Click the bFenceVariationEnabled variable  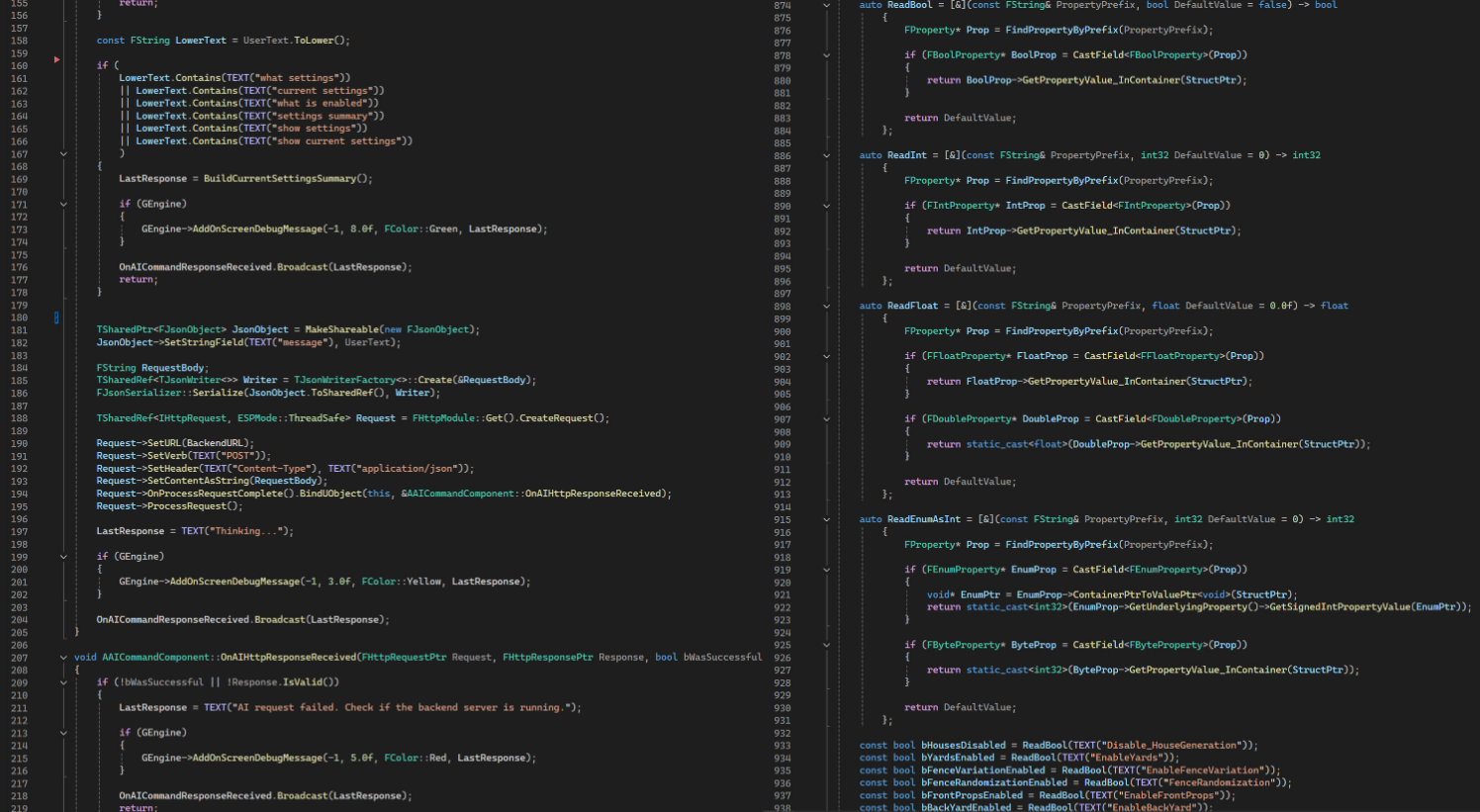click(982, 770)
